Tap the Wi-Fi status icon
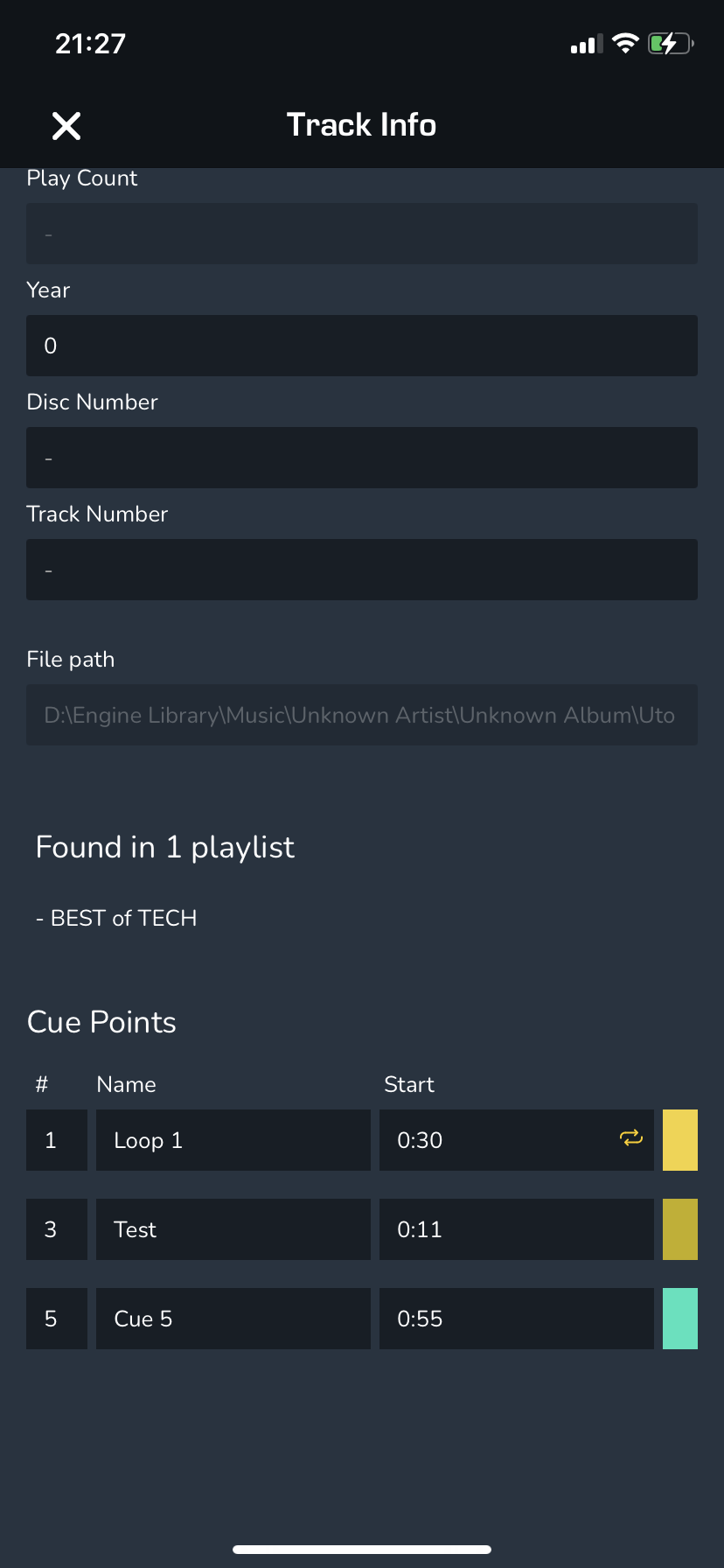The height and width of the screenshot is (1568, 724). (x=625, y=44)
